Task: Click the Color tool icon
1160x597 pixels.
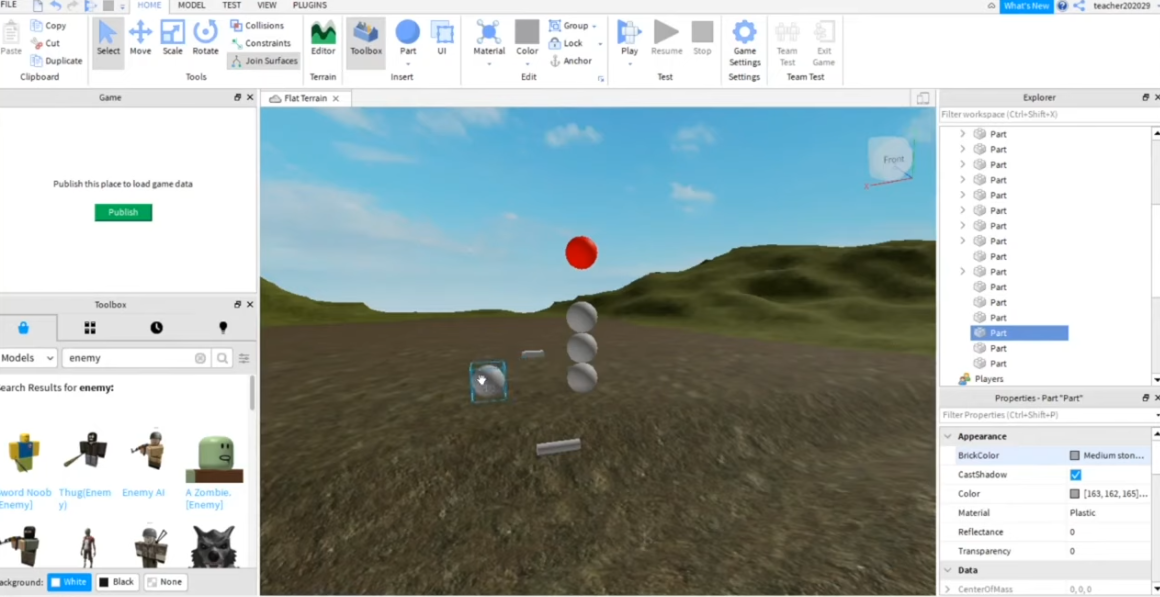Action: click(527, 33)
